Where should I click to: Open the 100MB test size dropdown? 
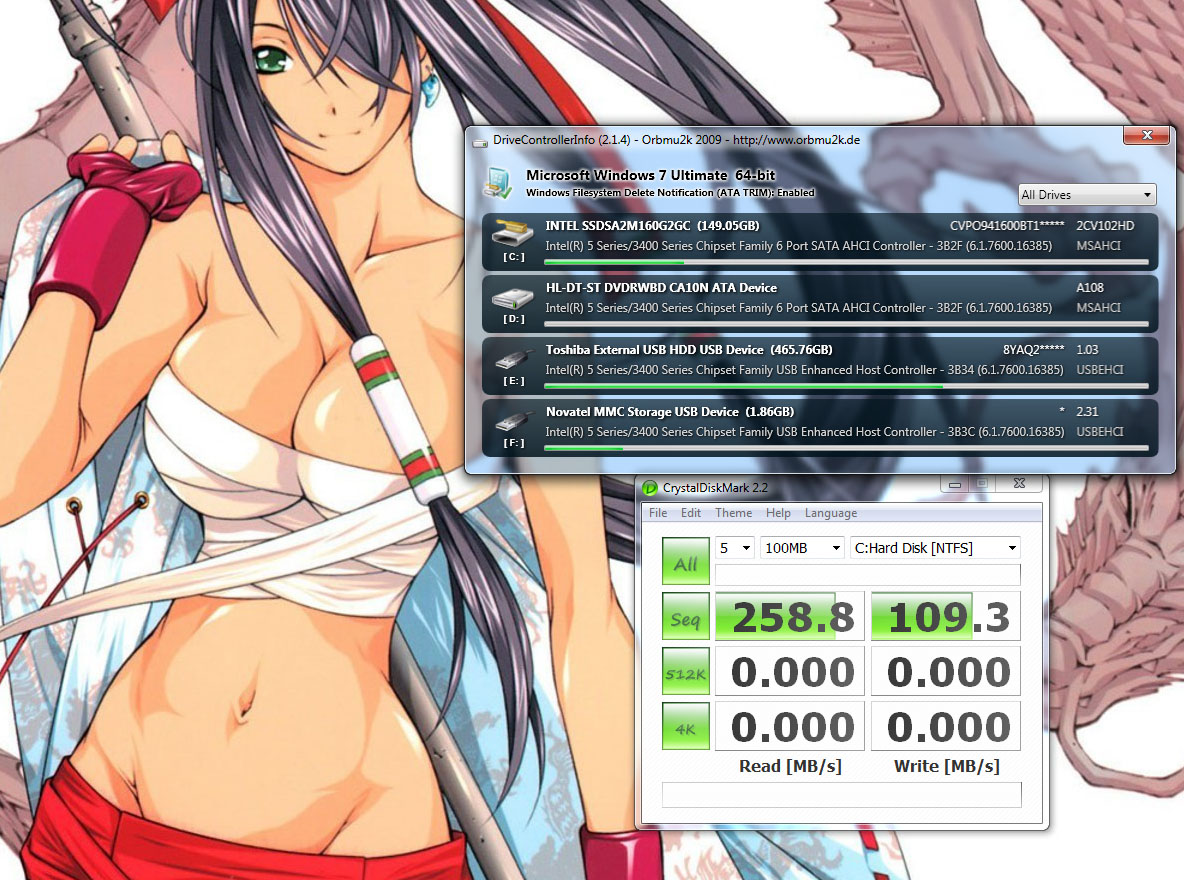pyautogui.click(x=802, y=548)
